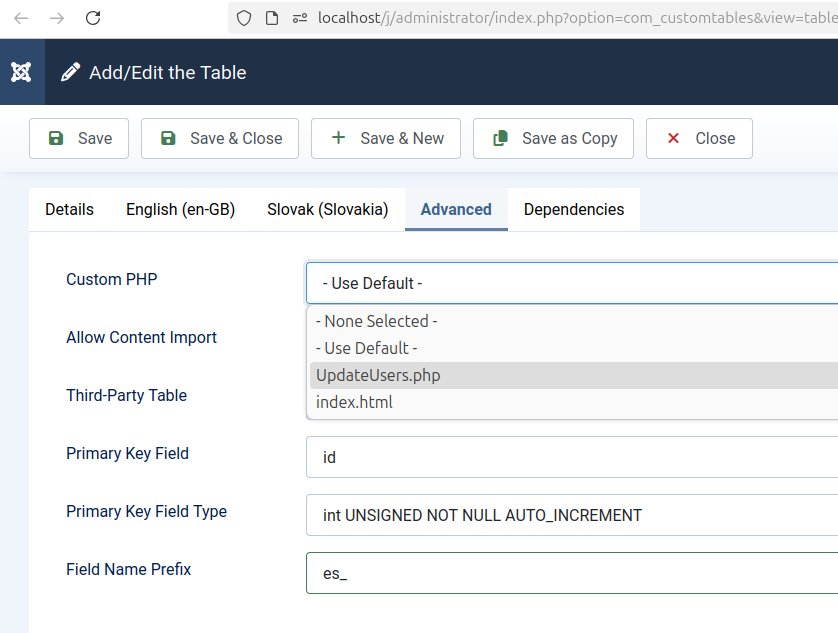Click the site permissions icon before the URL
The height and width of the screenshot is (633, 838).
point(299,18)
